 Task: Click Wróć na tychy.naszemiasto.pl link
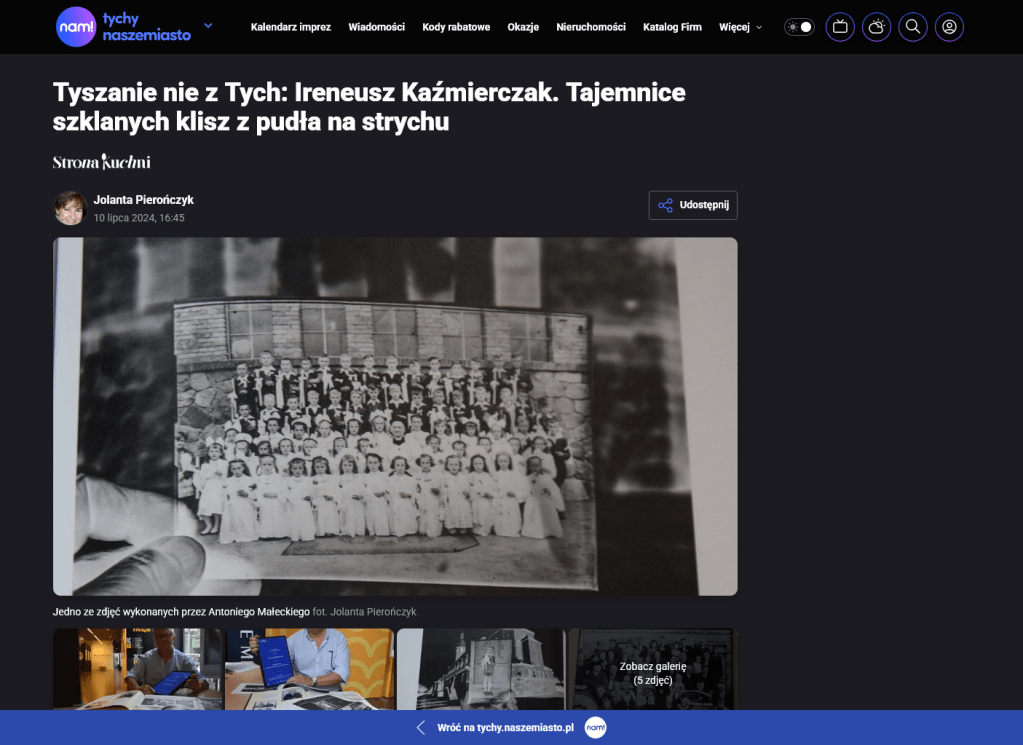(504, 728)
